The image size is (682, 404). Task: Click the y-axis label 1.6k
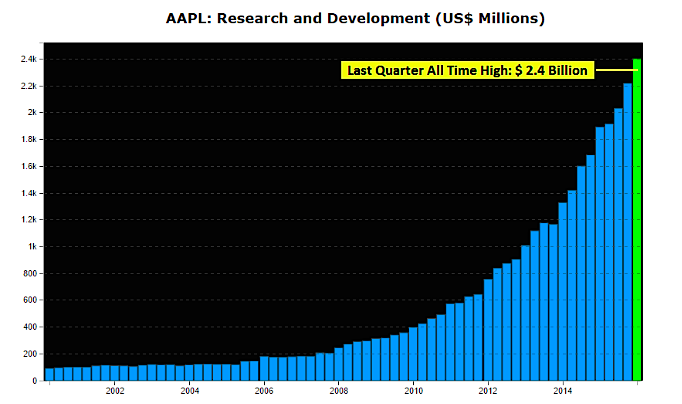point(29,167)
